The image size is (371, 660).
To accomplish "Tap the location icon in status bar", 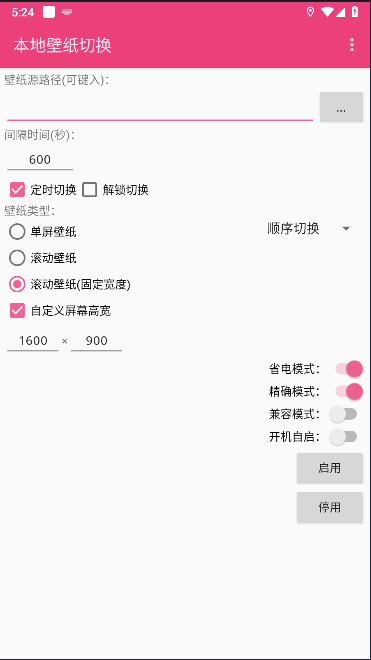I will point(310,12).
